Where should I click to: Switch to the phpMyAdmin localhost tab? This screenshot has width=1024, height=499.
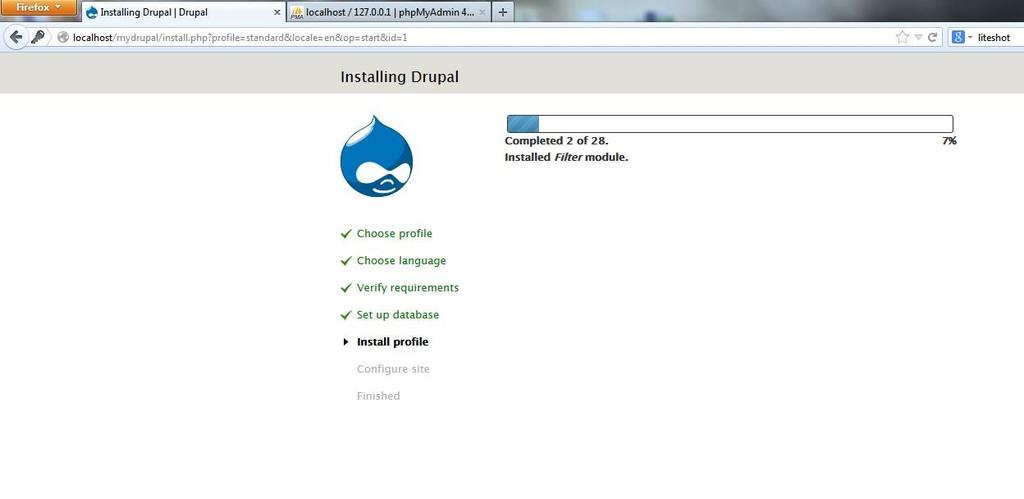389,12
